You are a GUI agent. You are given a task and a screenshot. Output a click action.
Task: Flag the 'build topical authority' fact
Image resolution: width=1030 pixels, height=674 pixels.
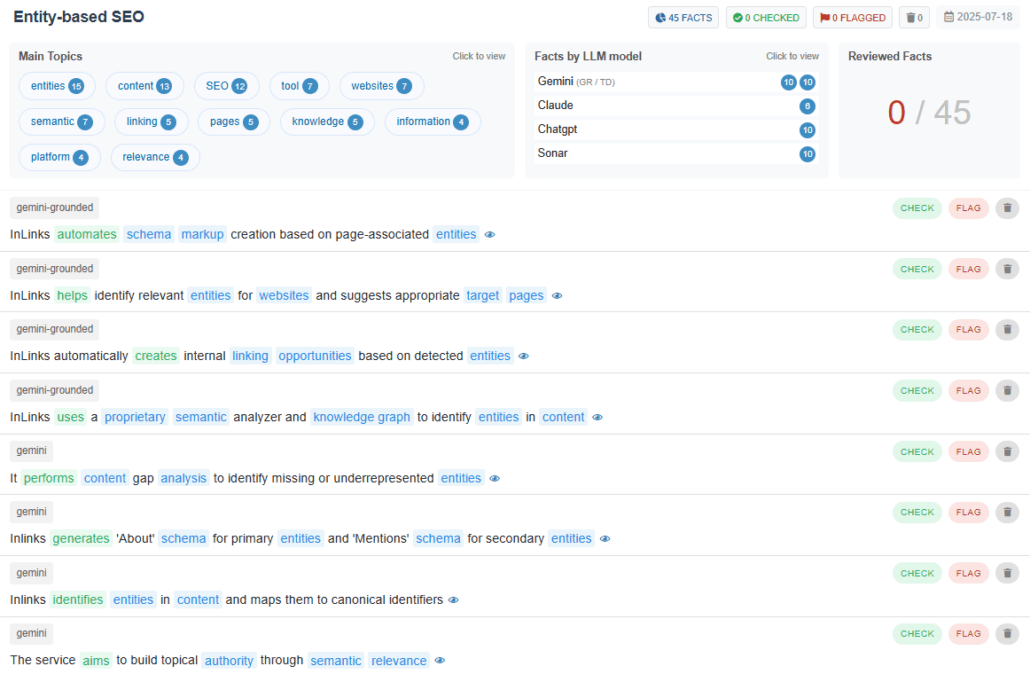coord(968,633)
